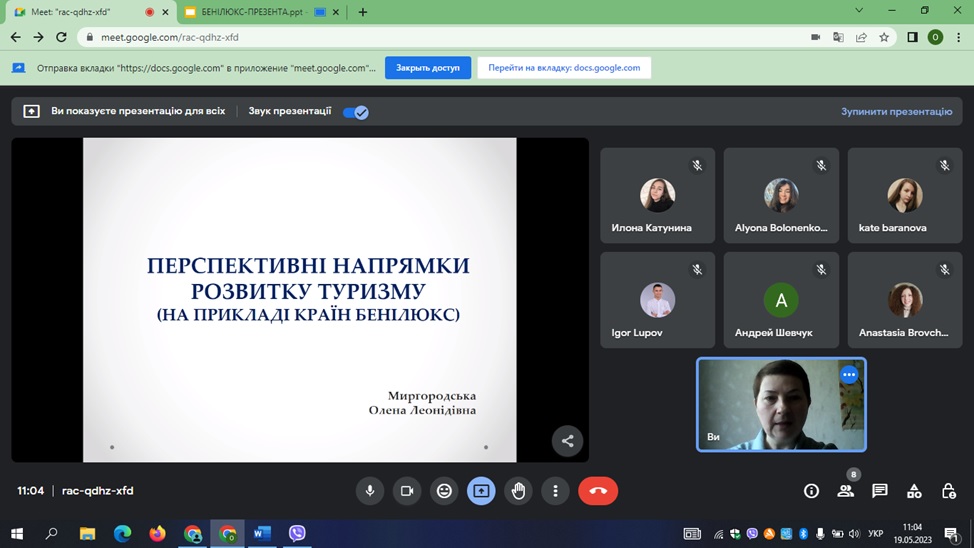Viewport: 974px width, 548px height.
Task: Close the Meet browser tab
Action: point(165,12)
